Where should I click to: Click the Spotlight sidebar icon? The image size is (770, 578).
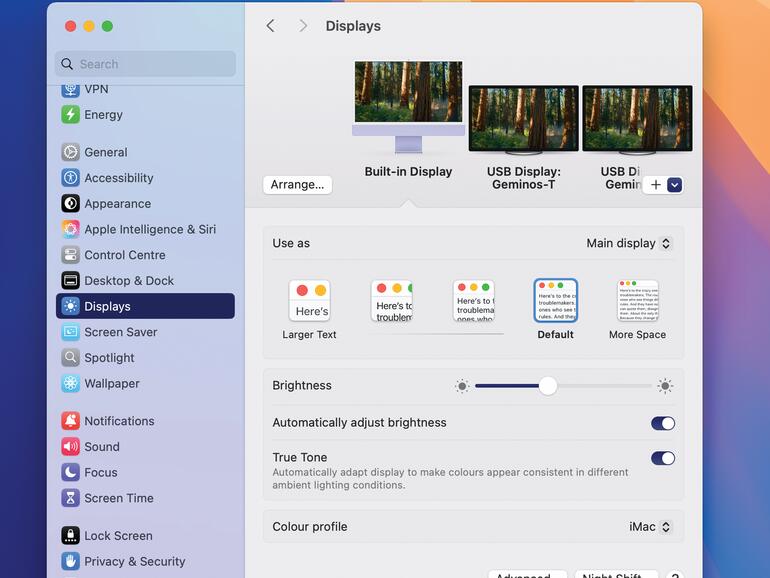pyautogui.click(x=70, y=358)
